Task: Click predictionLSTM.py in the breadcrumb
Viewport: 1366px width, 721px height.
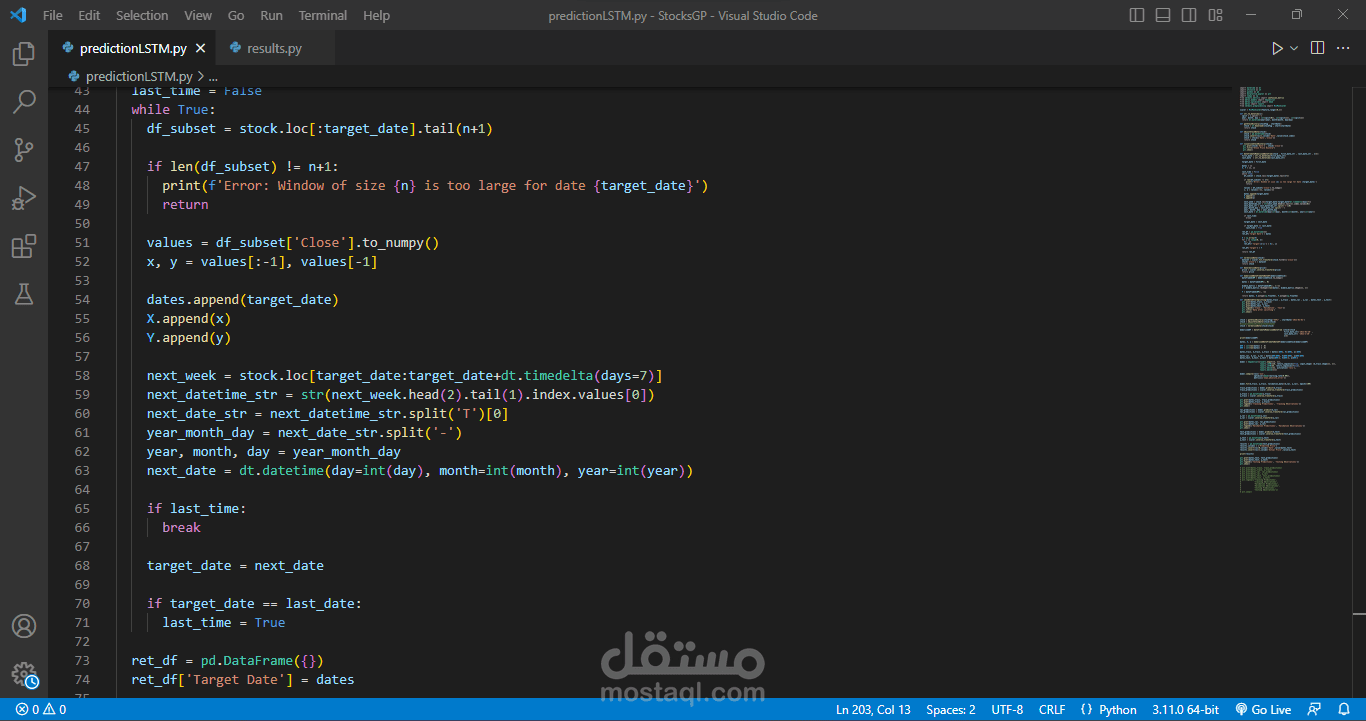Action: [x=139, y=76]
